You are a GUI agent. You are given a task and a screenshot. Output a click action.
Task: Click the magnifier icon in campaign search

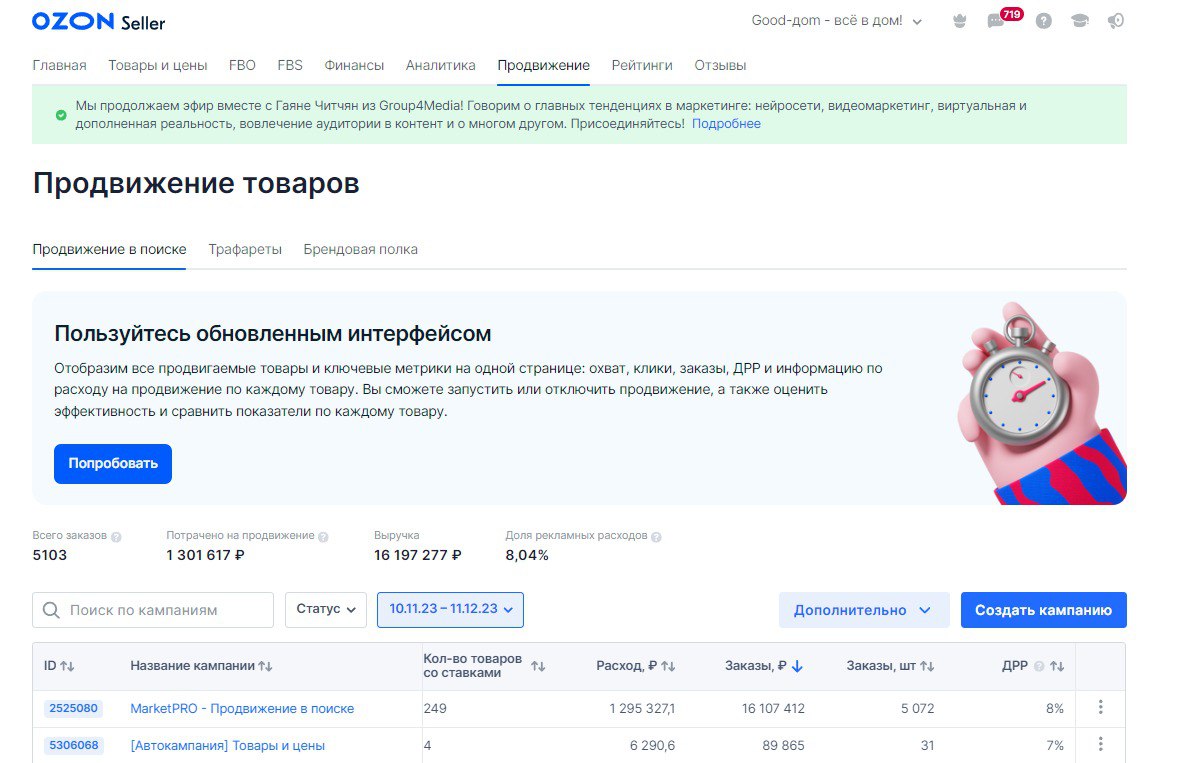(51, 610)
